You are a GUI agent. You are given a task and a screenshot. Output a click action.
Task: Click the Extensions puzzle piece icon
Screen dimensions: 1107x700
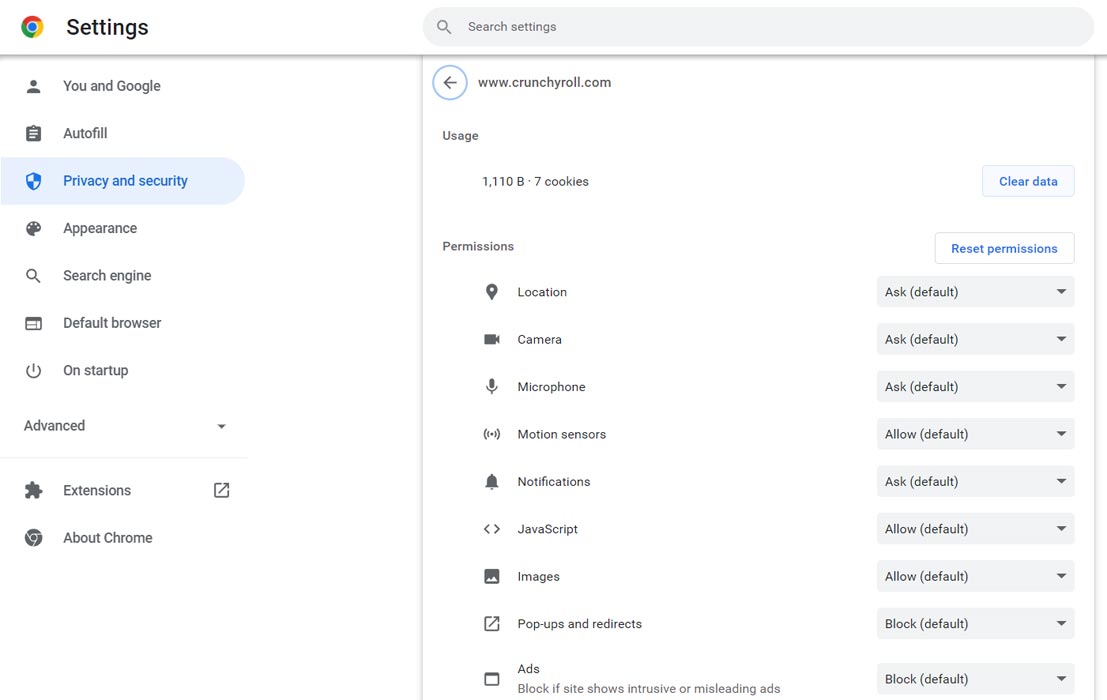click(x=33, y=490)
